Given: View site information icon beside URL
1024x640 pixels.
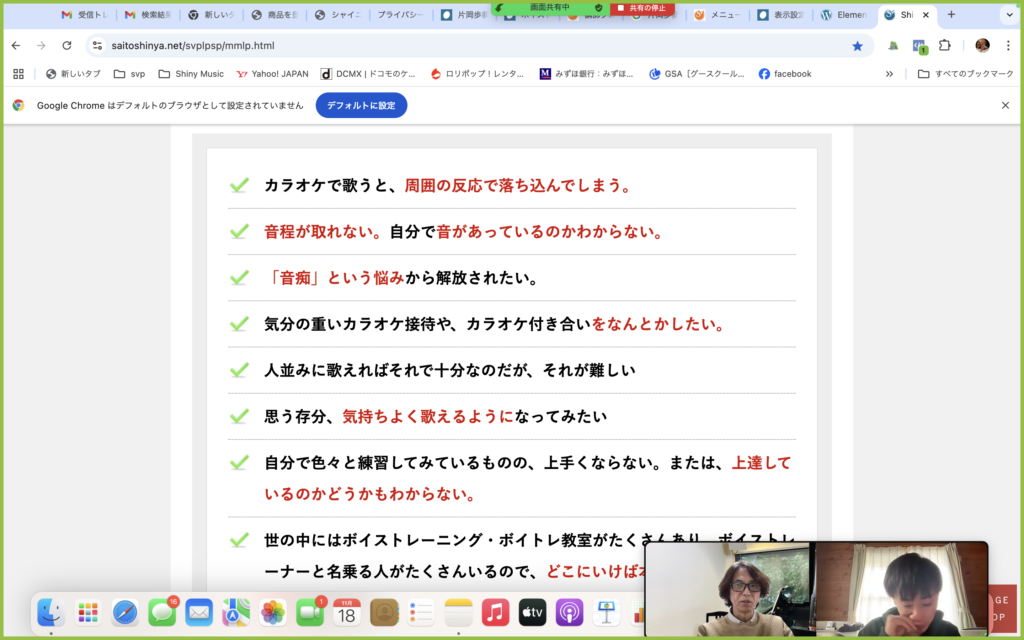Looking at the screenshot, I should pos(97,46).
